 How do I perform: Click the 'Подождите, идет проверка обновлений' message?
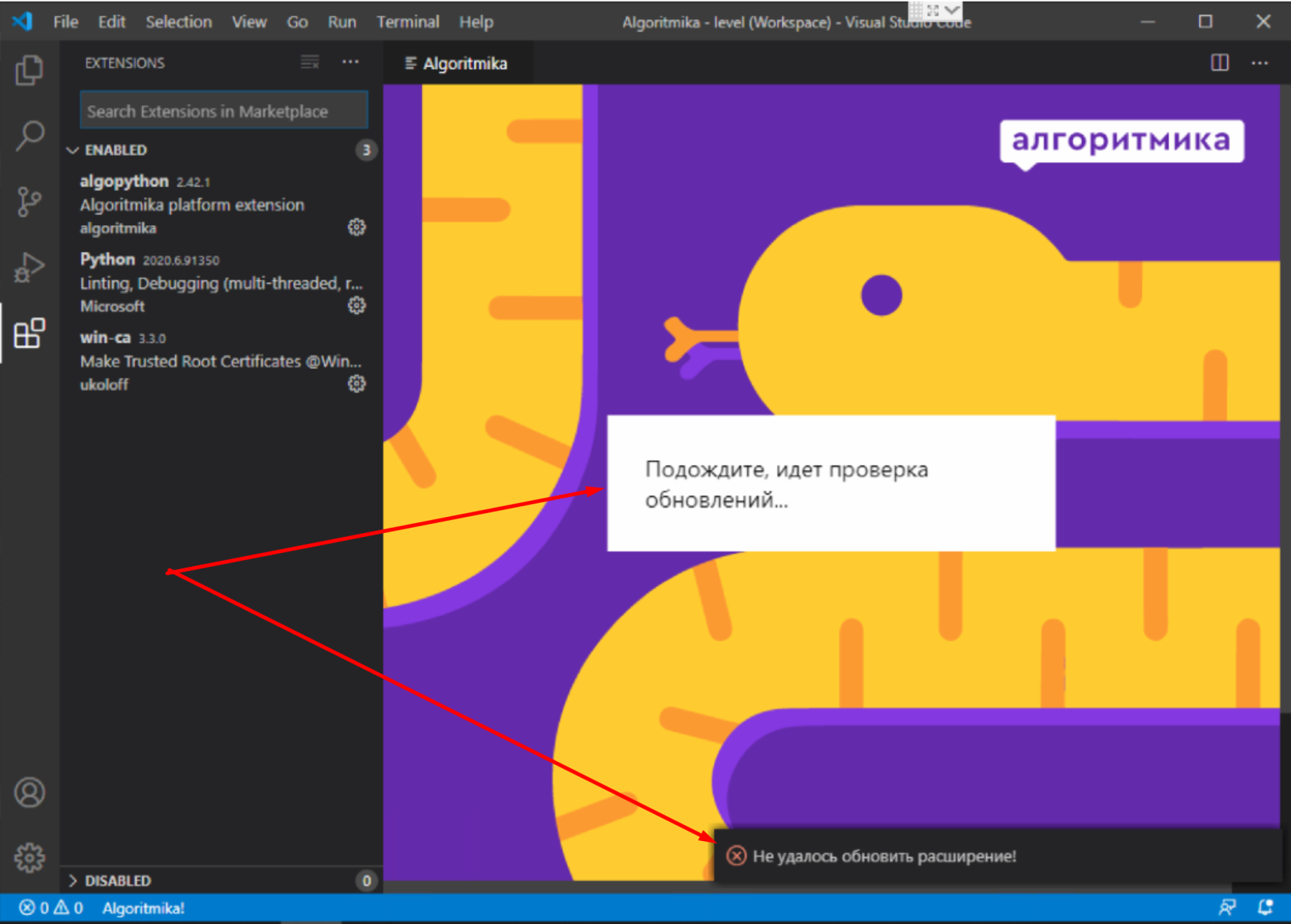(787, 484)
